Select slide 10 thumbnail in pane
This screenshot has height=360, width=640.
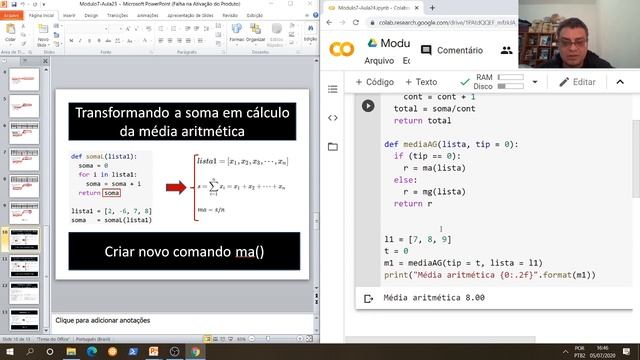[24, 240]
